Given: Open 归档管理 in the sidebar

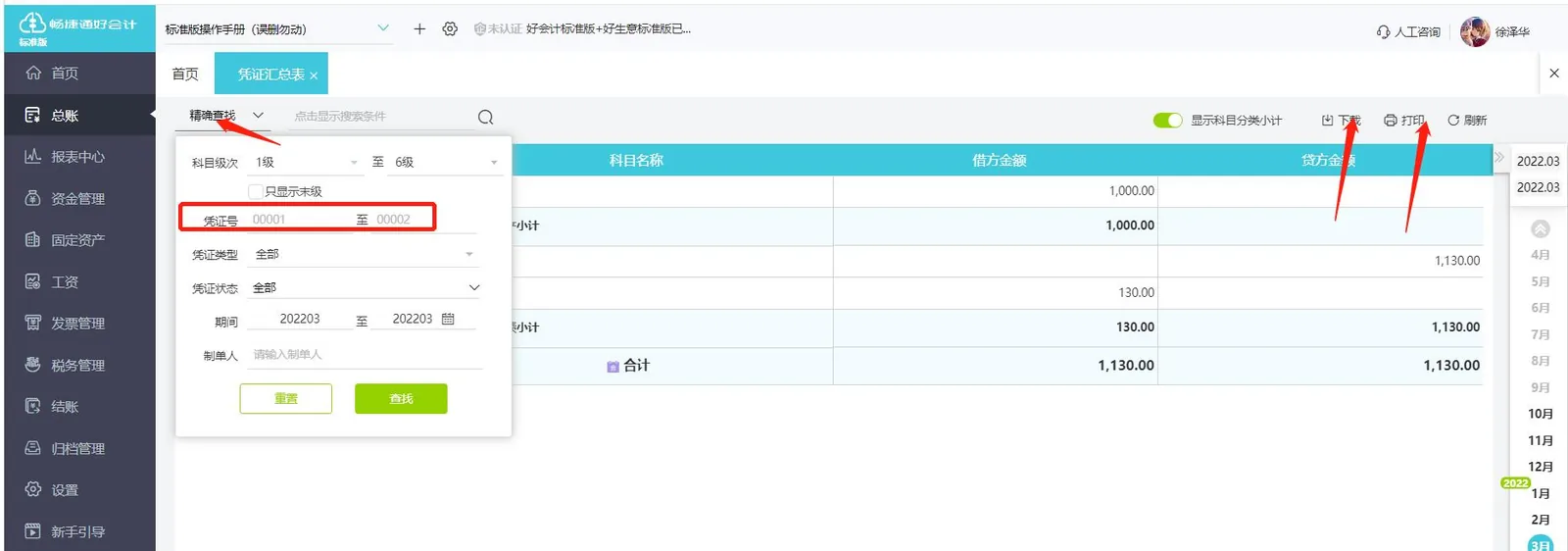Looking at the screenshot, I should pos(79,448).
